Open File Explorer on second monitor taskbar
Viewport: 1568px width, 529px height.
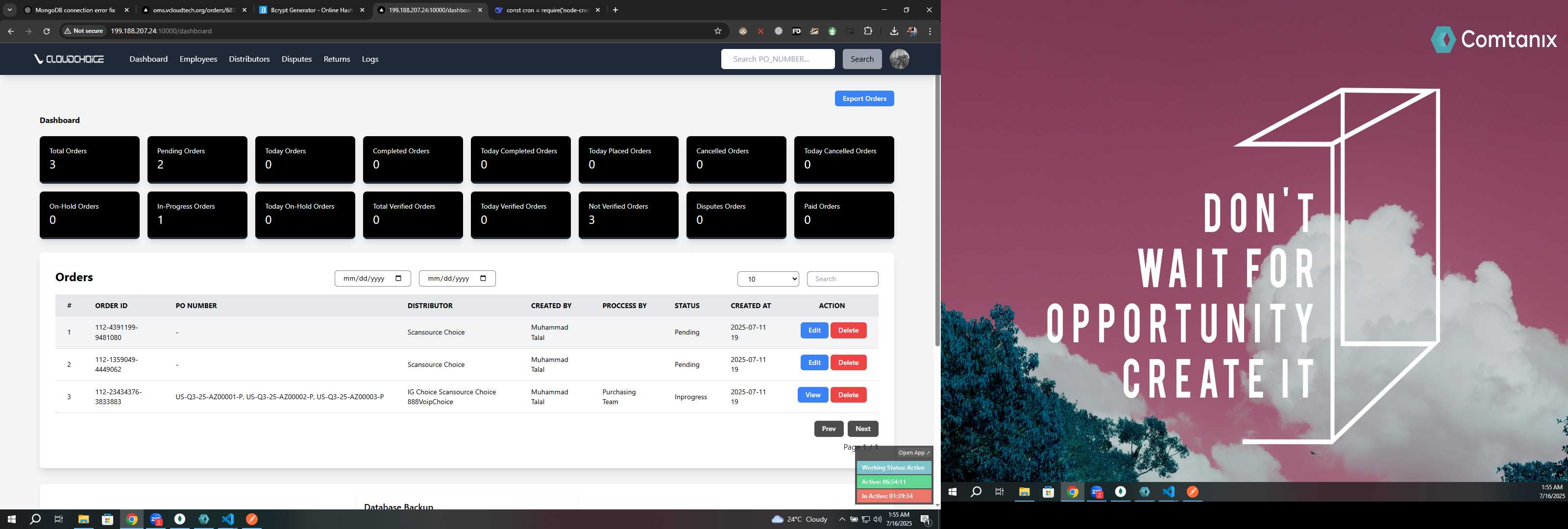click(1025, 492)
